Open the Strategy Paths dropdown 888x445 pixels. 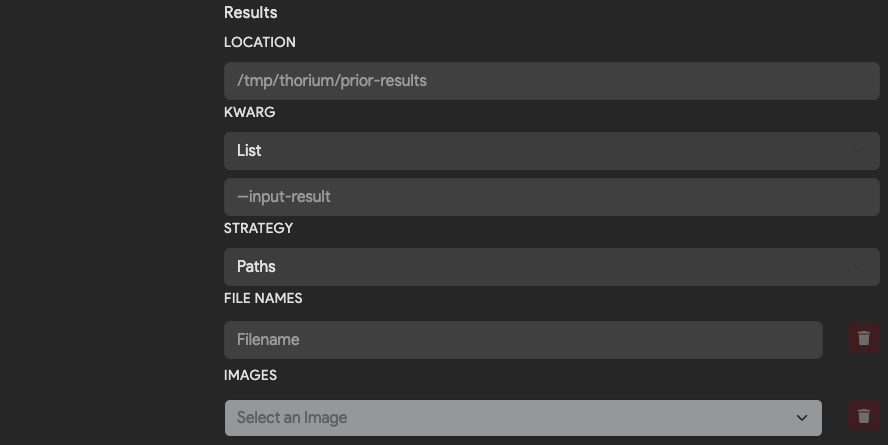tap(552, 267)
